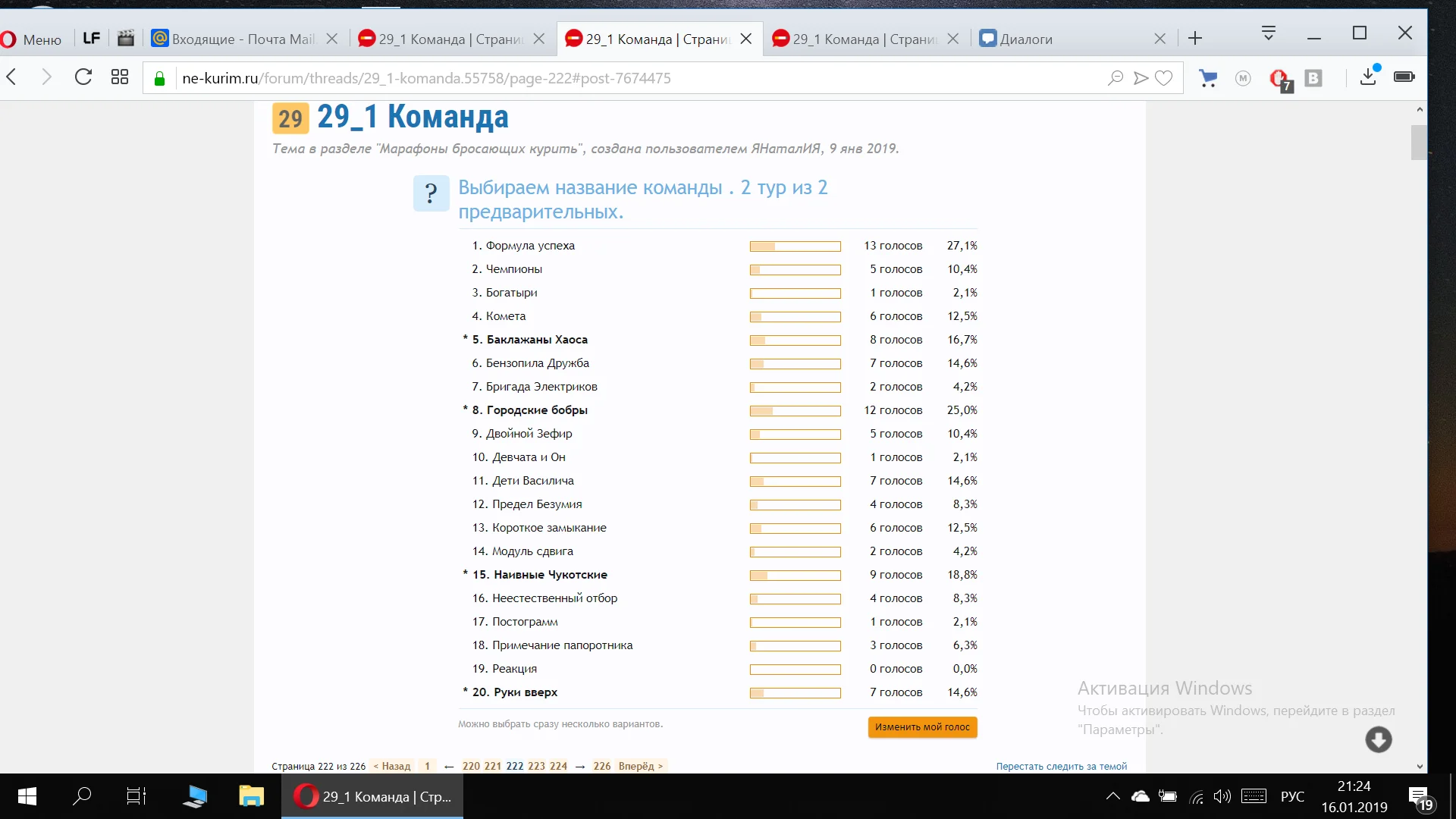Viewport: 1456px width, 819px height.
Task: Open the Opera Меню menu
Action: point(32,39)
